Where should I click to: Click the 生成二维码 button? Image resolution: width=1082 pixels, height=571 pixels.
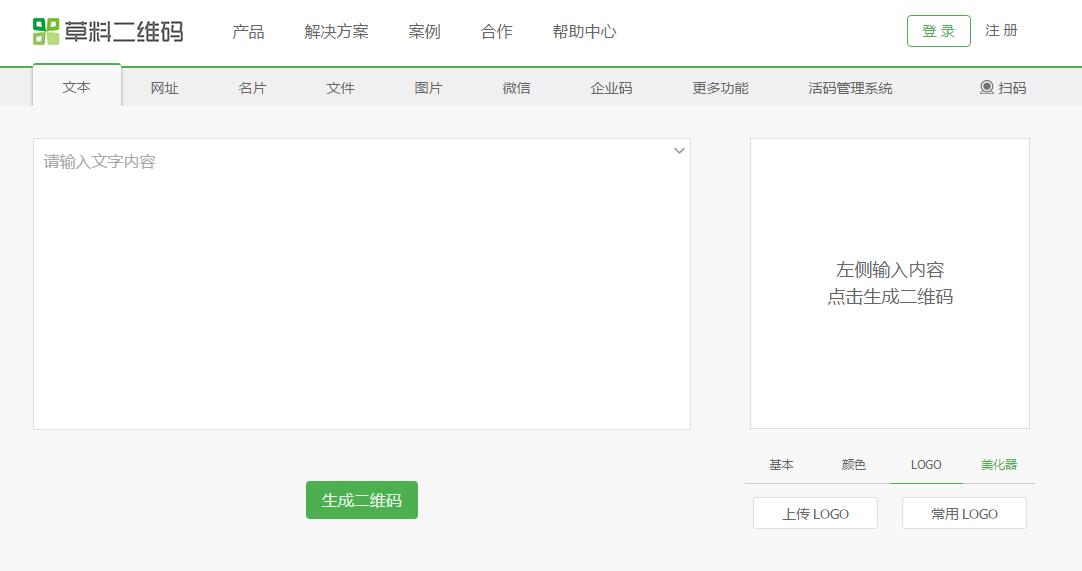click(x=362, y=500)
